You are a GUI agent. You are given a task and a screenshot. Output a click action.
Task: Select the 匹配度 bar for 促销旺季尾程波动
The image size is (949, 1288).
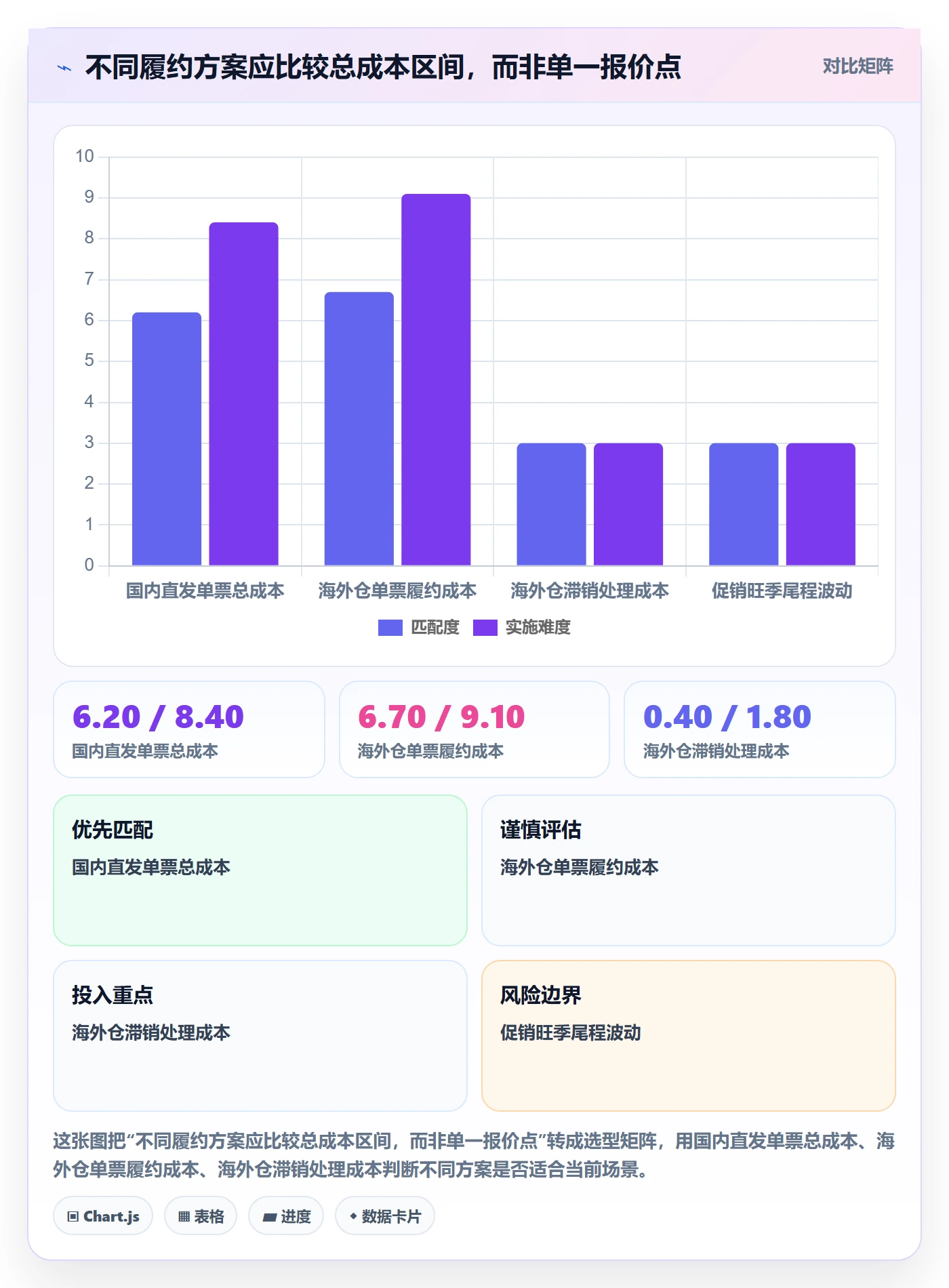tap(744, 504)
